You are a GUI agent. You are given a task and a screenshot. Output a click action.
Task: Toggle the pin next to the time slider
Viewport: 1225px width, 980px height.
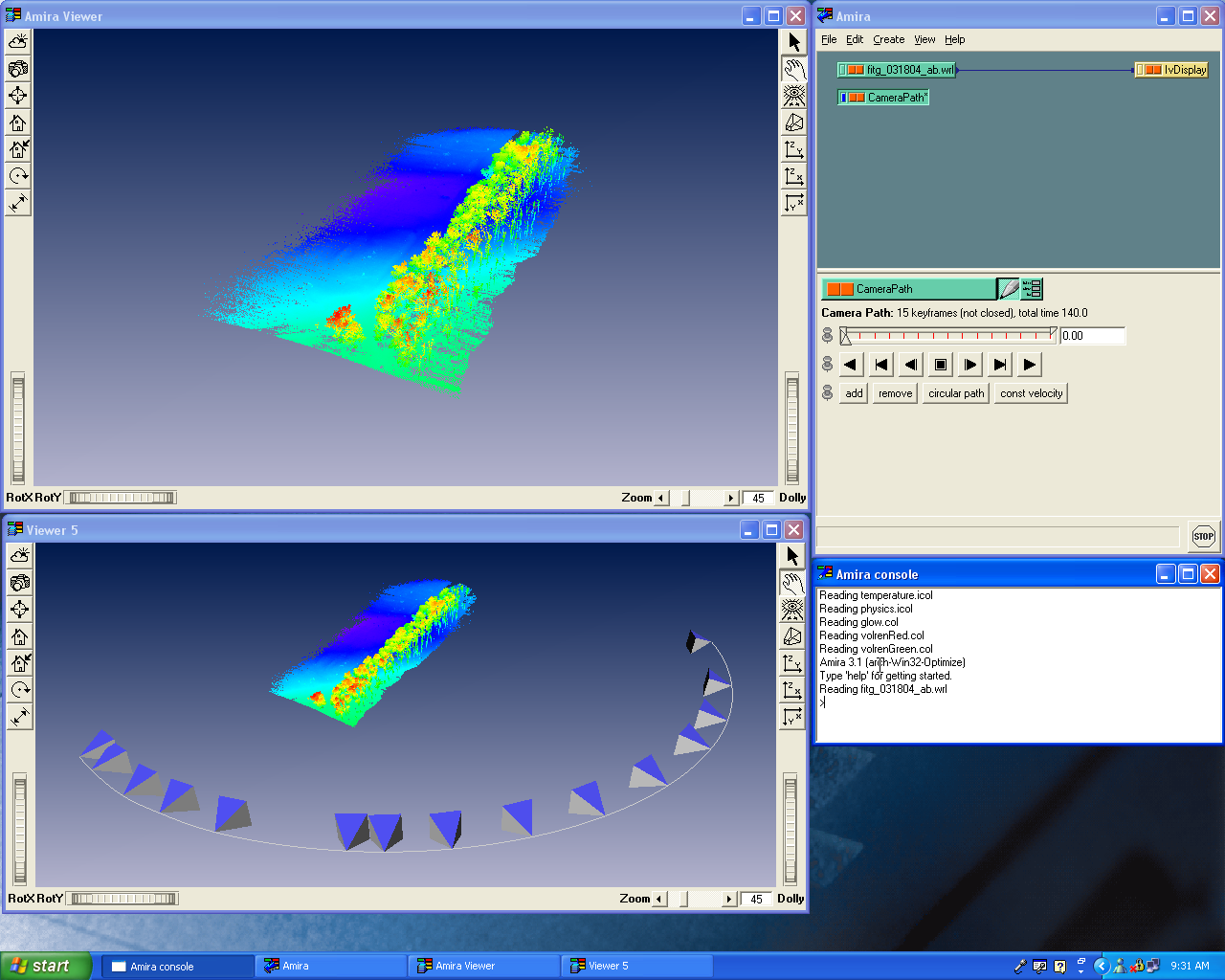tap(828, 336)
